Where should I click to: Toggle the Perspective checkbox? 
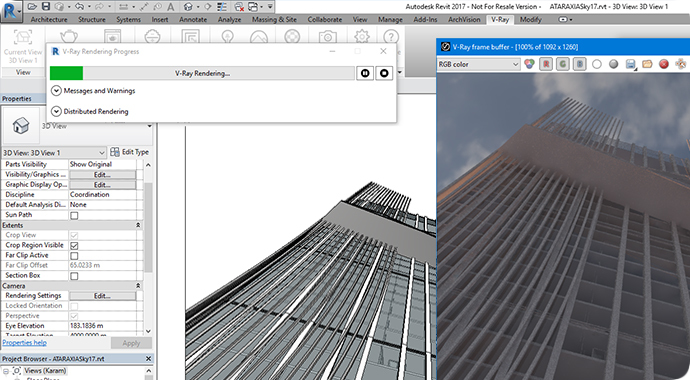pyautogui.click(x=74, y=316)
